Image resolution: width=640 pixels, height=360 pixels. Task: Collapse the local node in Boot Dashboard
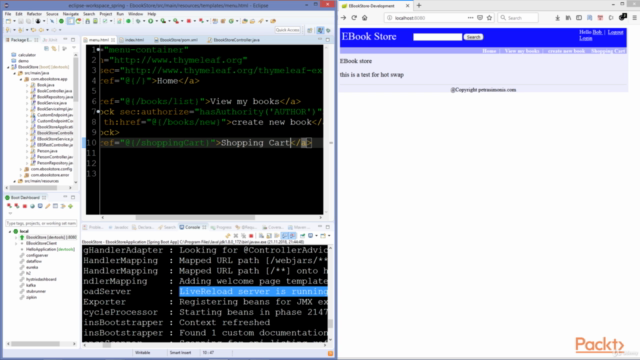[10, 231]
